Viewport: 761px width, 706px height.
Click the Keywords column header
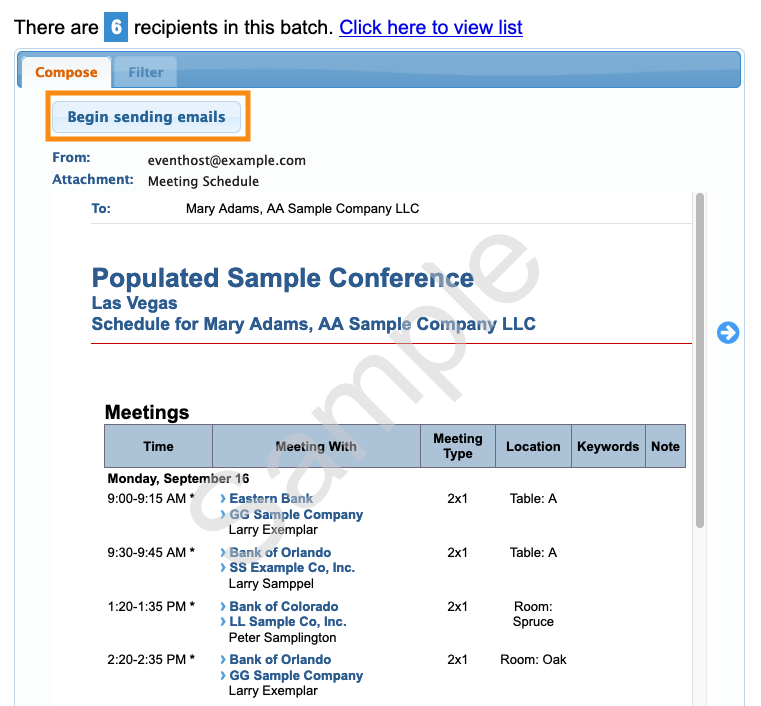coord(608,446)
